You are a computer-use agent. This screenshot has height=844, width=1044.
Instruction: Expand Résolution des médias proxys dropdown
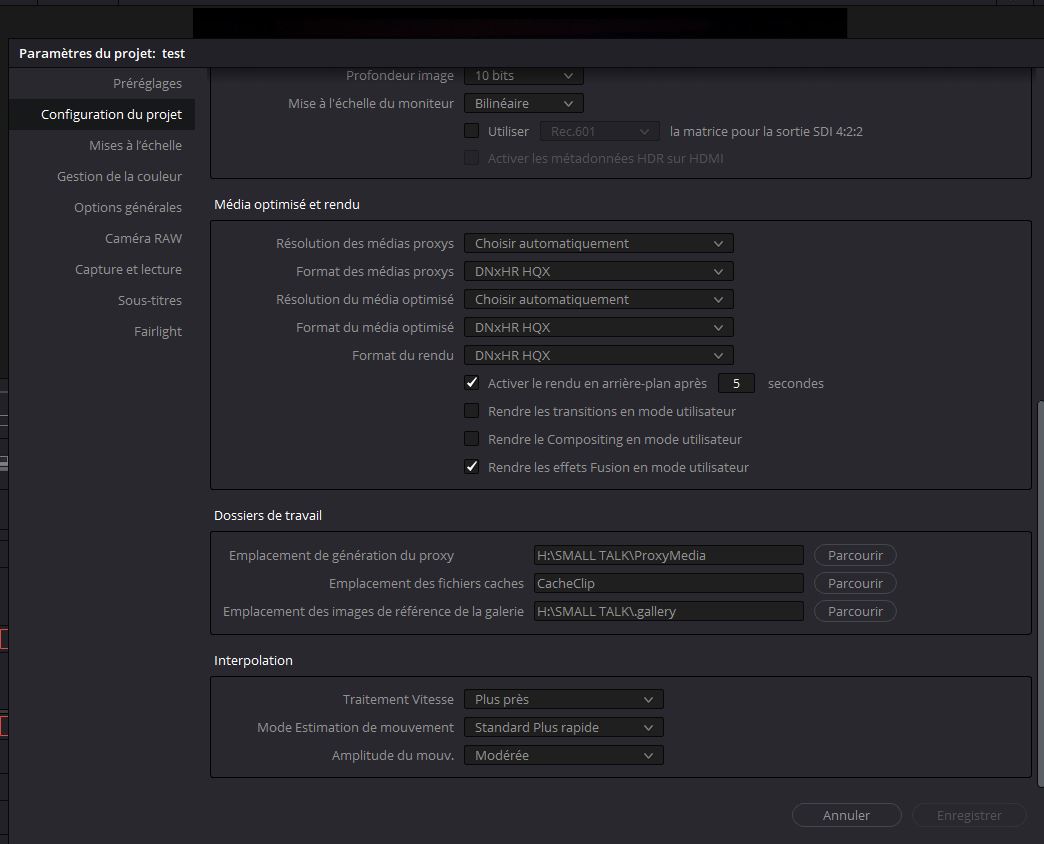pyautogui.click(x=598, y=243)
